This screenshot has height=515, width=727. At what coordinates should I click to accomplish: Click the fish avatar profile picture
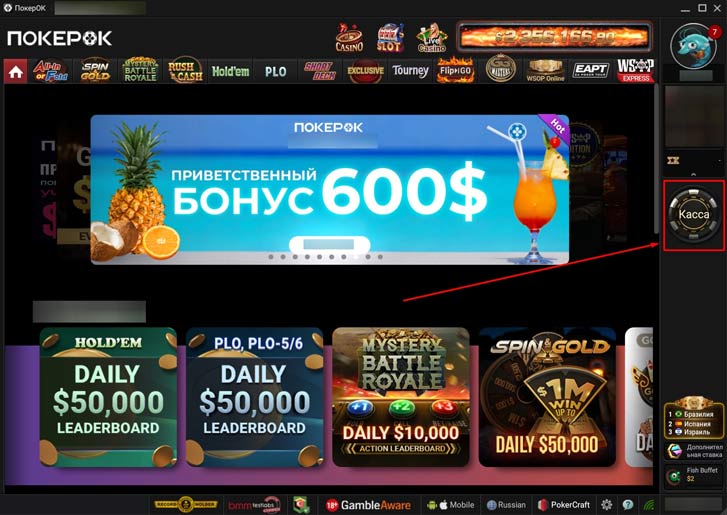click(x=693, y=46)
